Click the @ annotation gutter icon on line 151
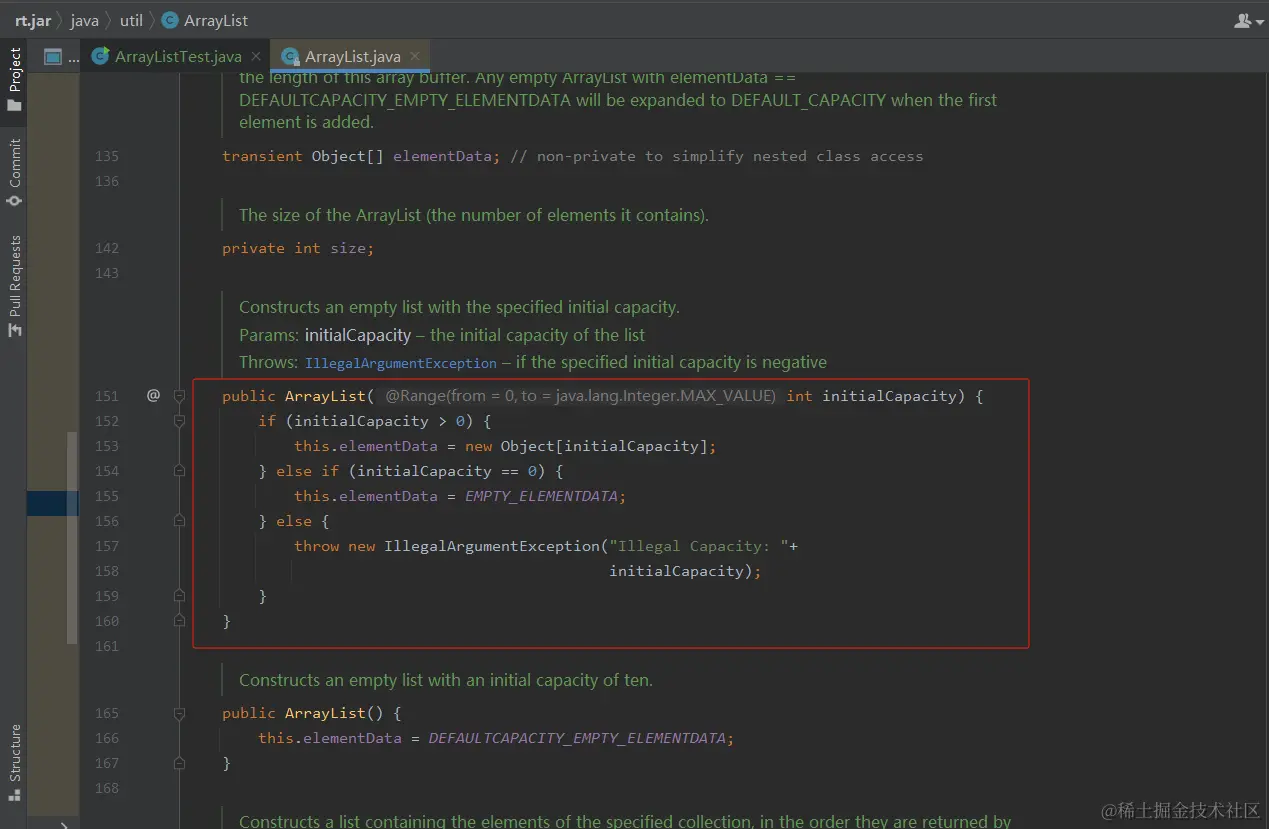 [153, 395]
